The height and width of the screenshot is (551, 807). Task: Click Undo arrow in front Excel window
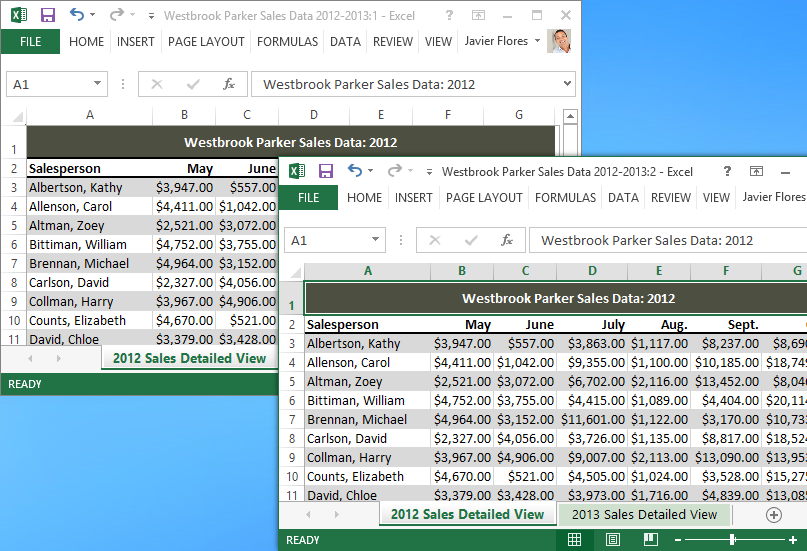[355, 170]
